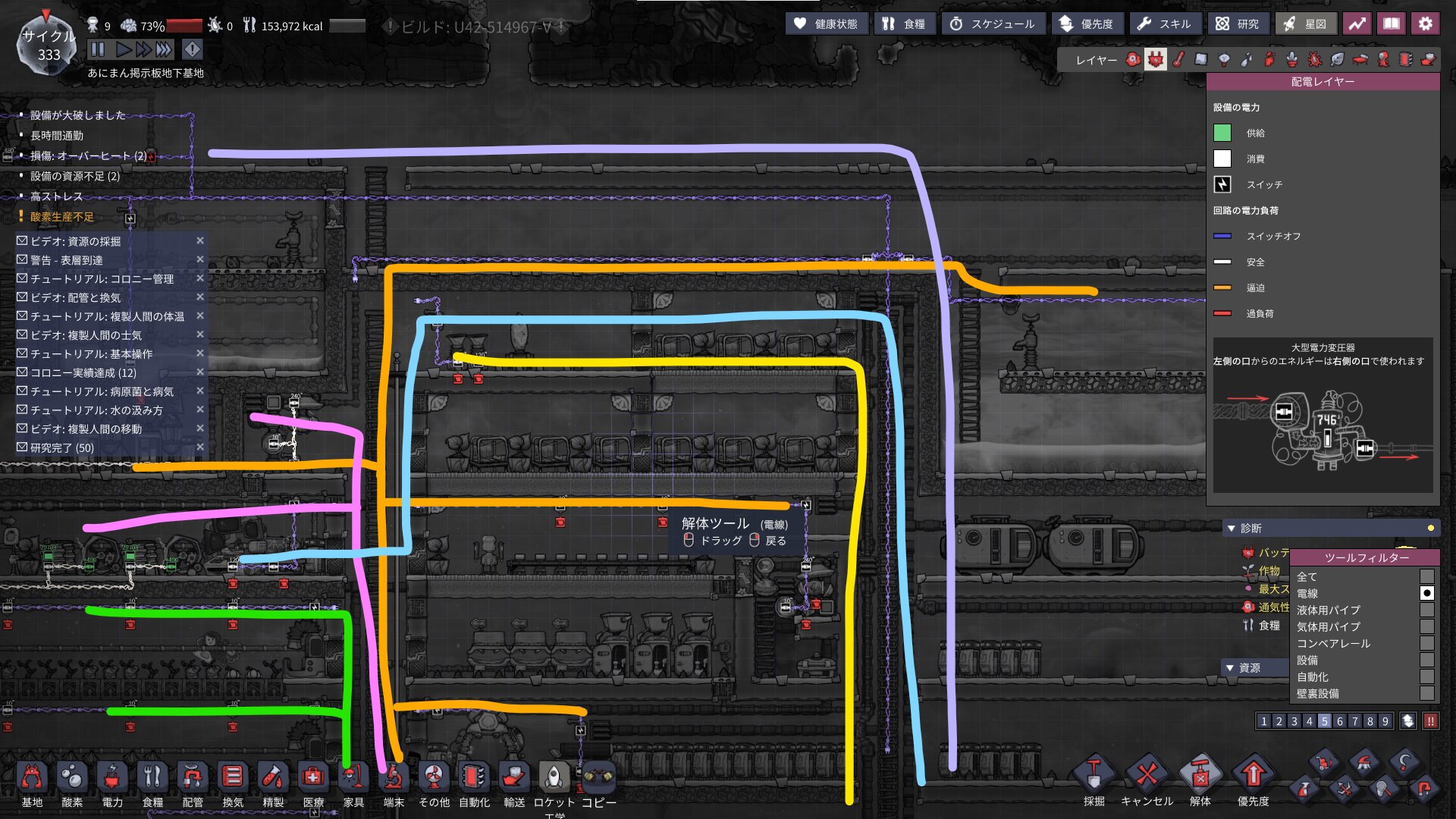Open the settings gear icon
Viewport: 1456px width, 819px height.
pyautogui.click(x=1425, y=24)
